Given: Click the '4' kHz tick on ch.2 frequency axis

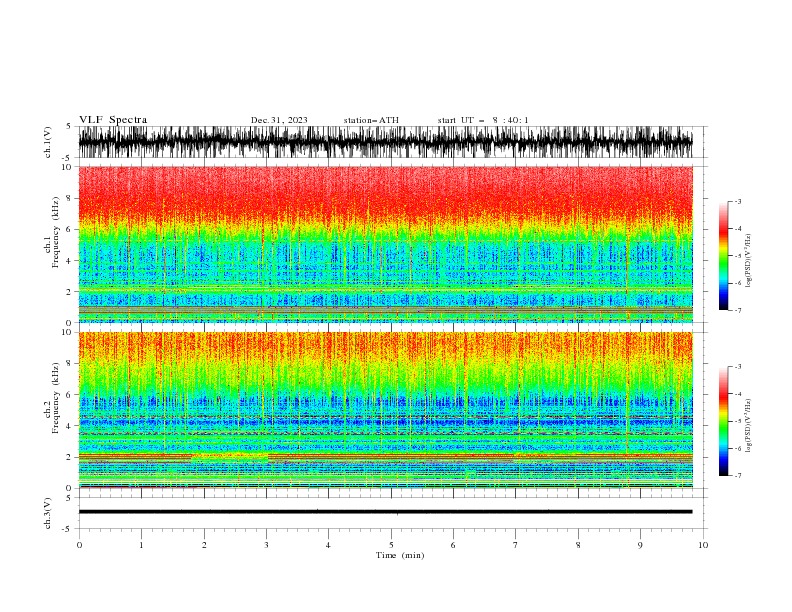Looking at the screenshot, I should click(x=69, y=426).
